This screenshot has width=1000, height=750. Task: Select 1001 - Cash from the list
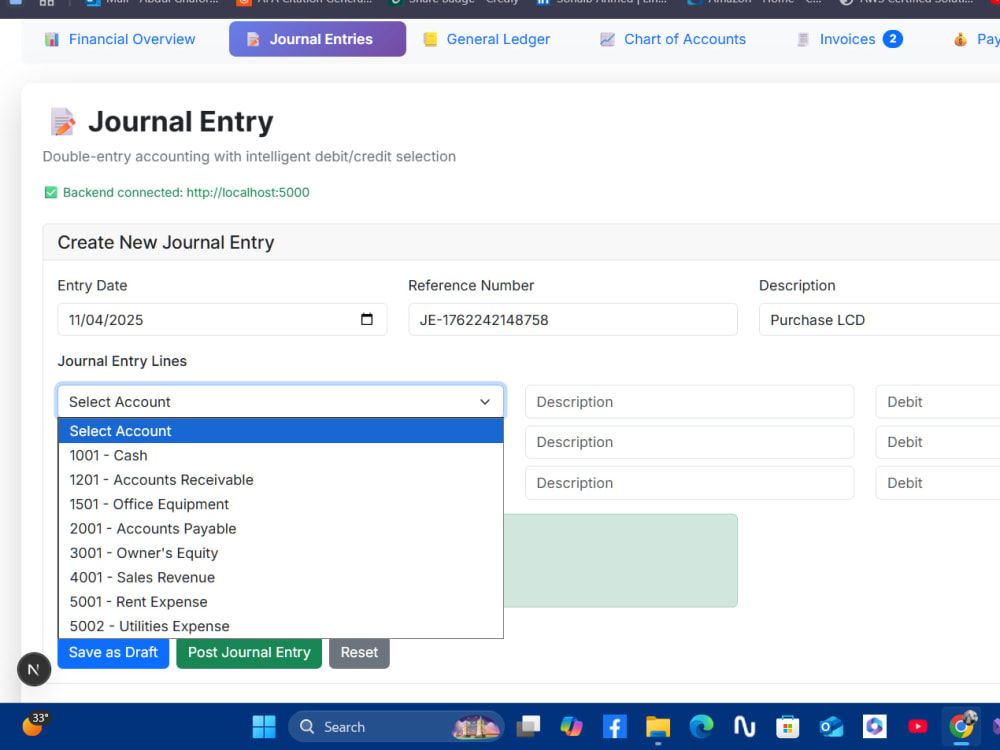coord(281,455)
